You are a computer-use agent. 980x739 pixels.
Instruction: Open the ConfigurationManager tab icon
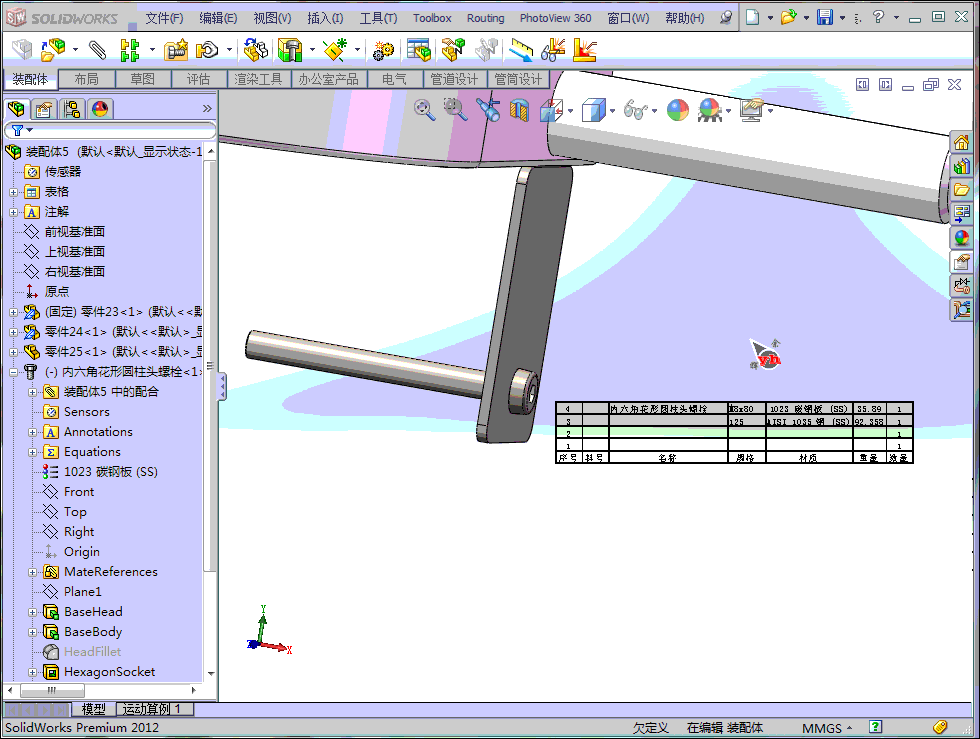pyautogui.click(x=72, y=109)
